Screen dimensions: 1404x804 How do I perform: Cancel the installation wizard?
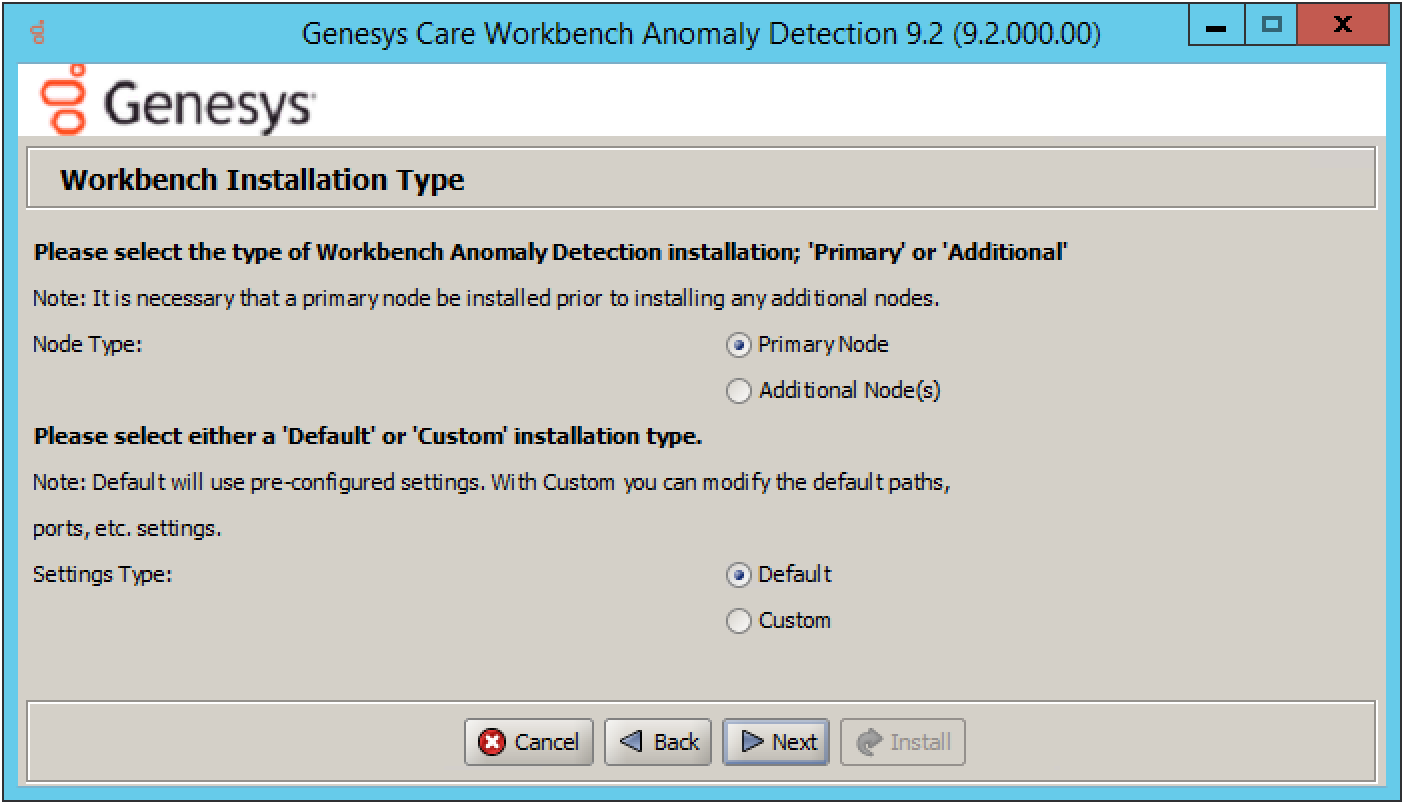pos(529,742)
